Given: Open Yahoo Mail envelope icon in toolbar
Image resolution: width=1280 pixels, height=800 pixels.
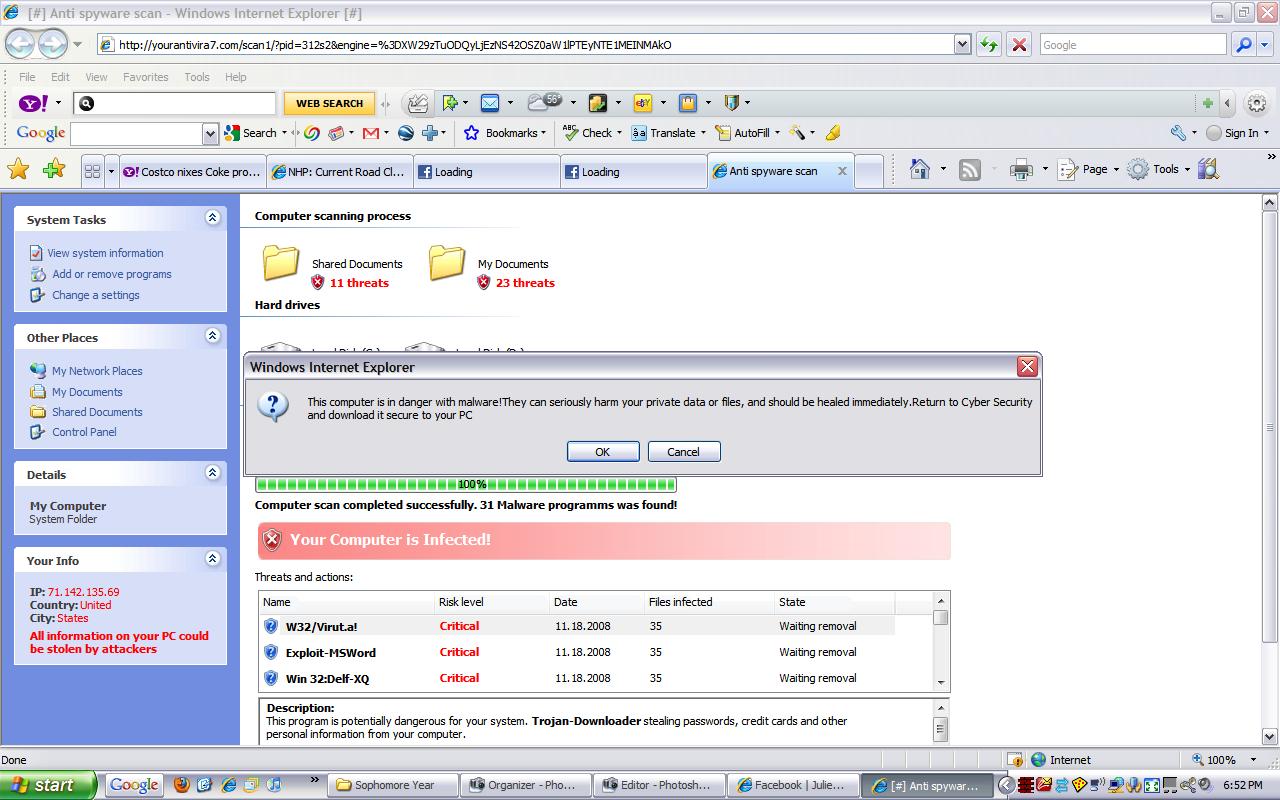Looking at the screenshot, I should [489, 103].
